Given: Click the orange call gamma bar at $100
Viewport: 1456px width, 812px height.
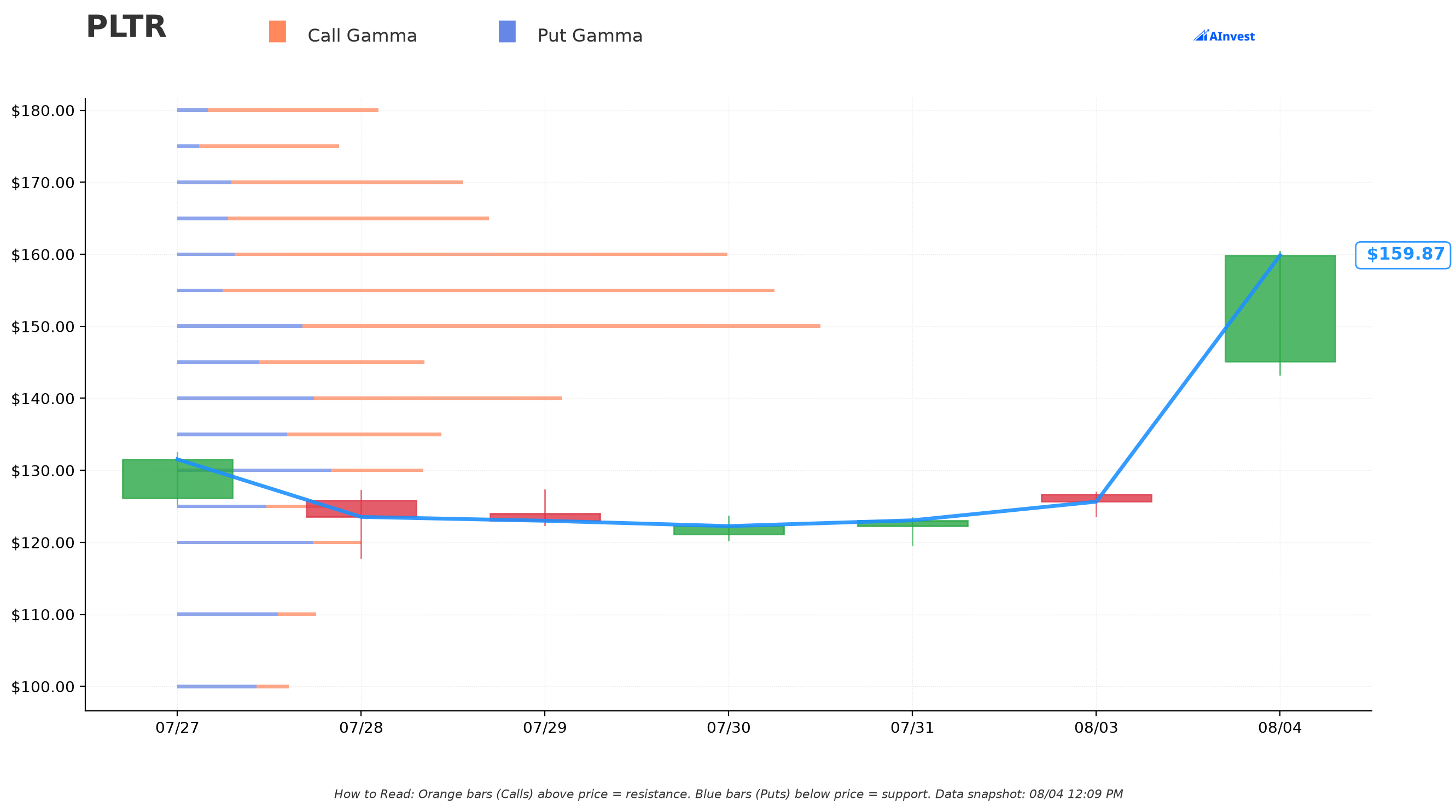Looking at the screenshot, I should click(272, 687).
